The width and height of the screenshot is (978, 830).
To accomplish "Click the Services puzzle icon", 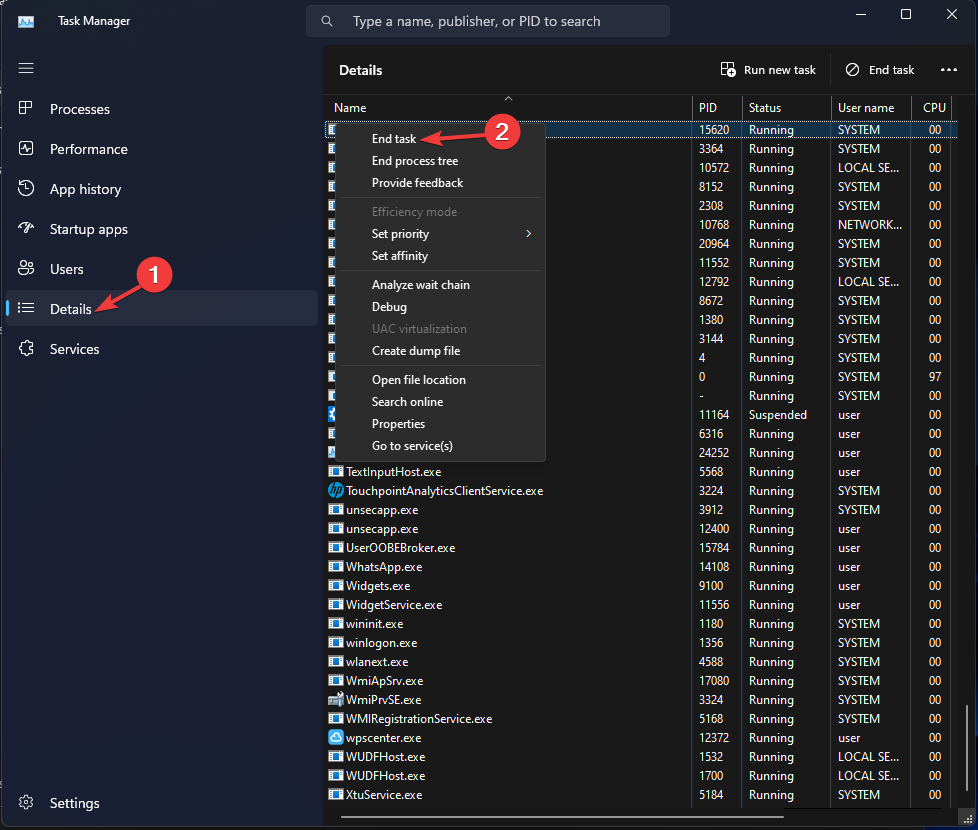I will point(26,348).
